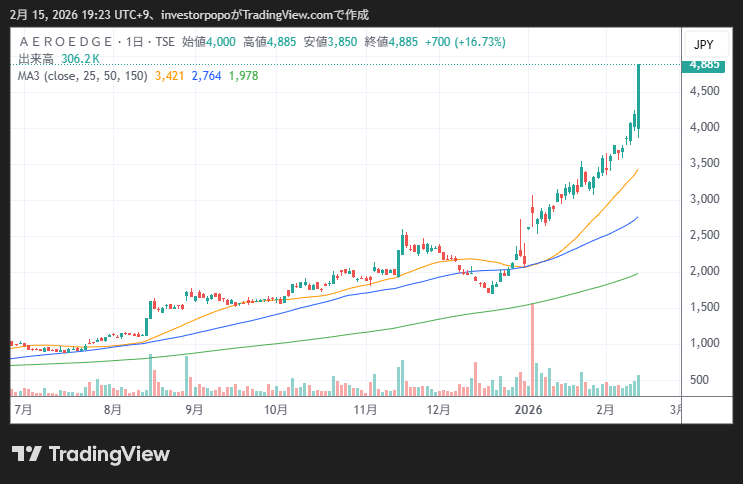Click the 1,500 price axis label

click(x=707, y=307)
